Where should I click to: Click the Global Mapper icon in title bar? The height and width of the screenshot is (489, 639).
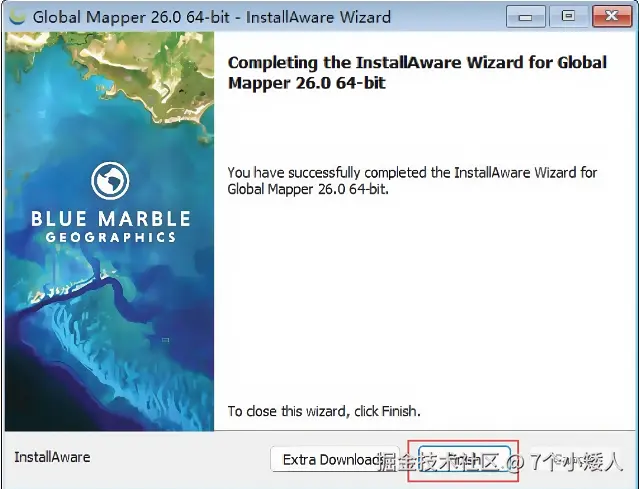(x=17, y=17)
